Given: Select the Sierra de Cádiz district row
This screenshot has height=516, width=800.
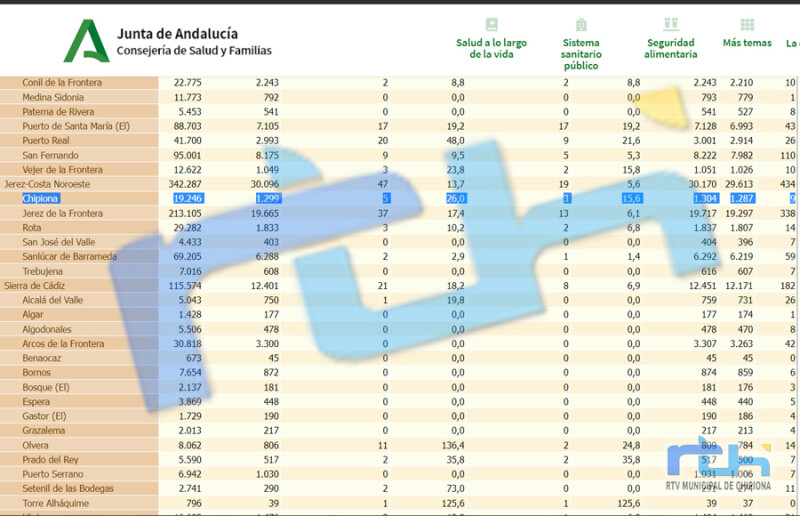Looking at the screenshot, I should (400, 286).
